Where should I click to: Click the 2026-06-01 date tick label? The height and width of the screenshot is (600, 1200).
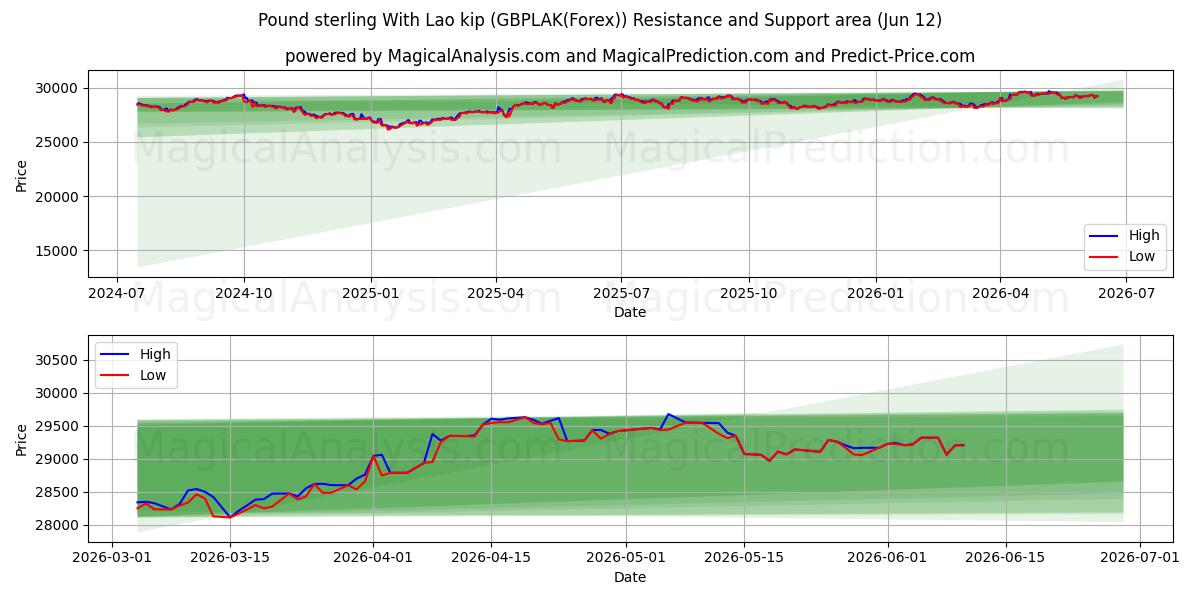pos(887,558)
